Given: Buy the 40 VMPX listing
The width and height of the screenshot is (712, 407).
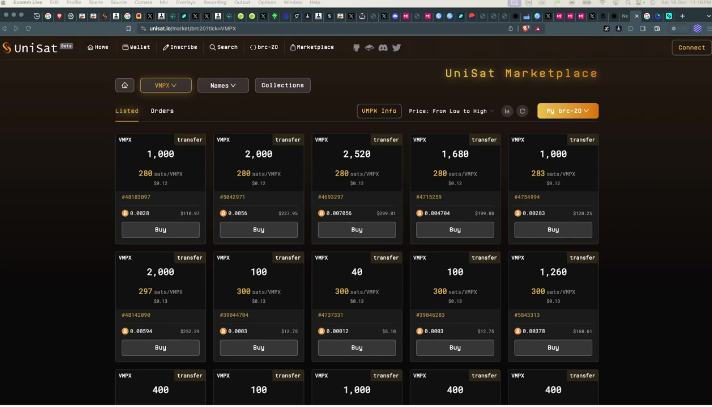Looking at the screenshot, I should click(x=357, y=348).
